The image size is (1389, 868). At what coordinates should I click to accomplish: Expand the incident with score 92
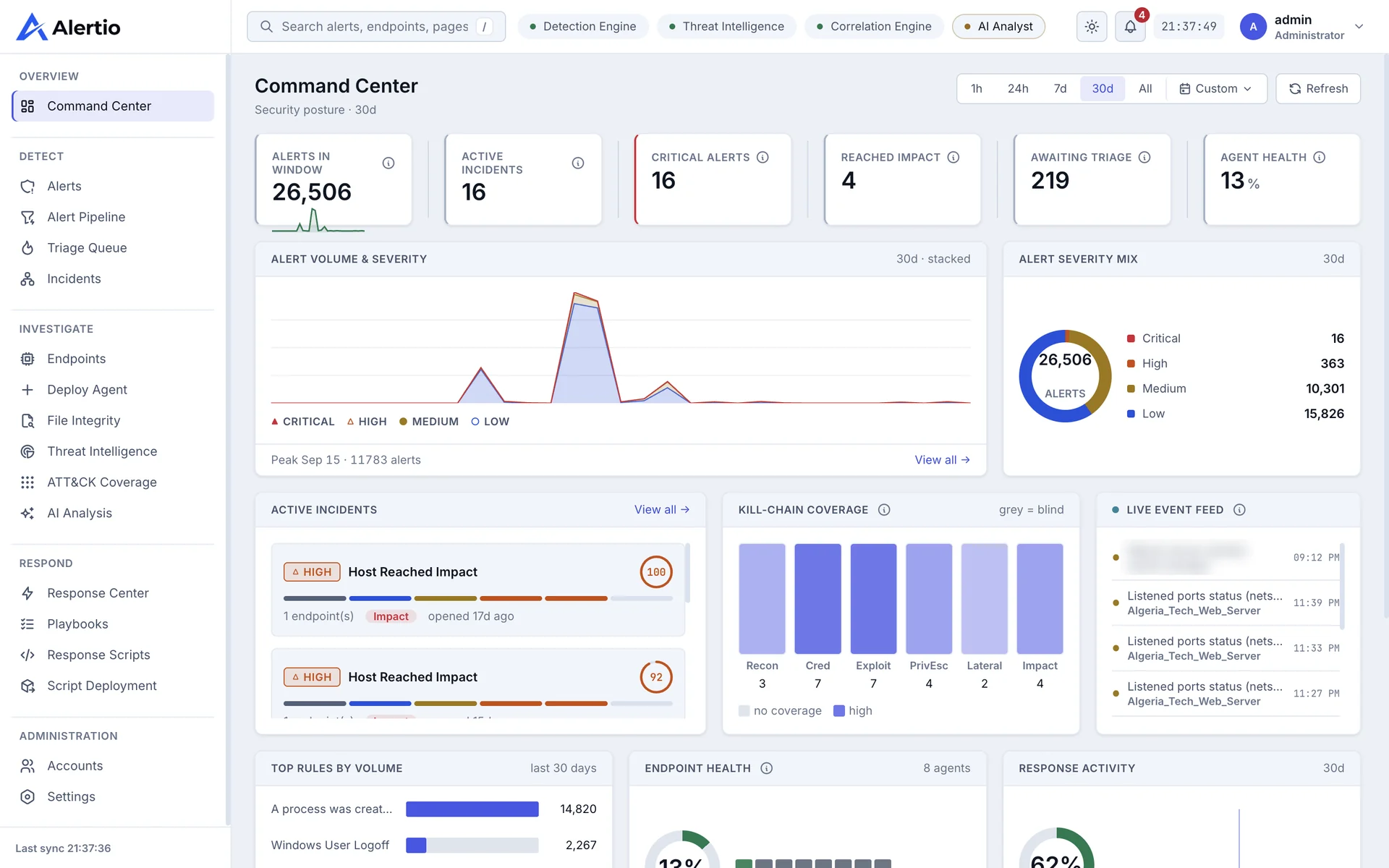477,684
